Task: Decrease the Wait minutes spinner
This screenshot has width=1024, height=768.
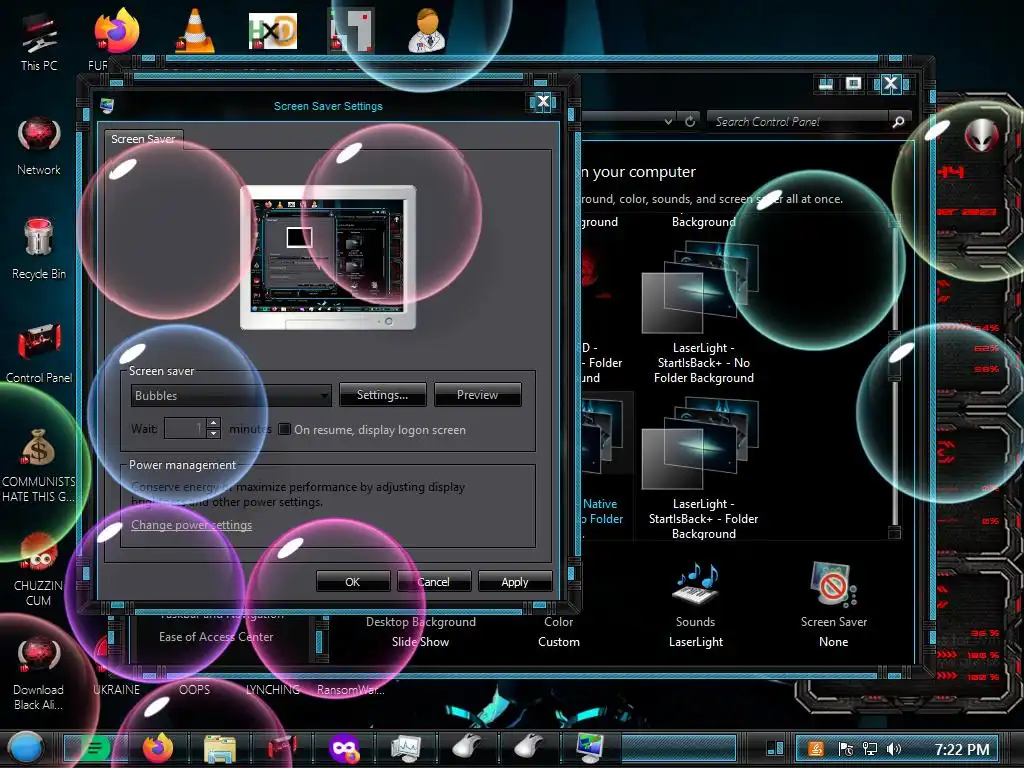Action: click(213, 434)
